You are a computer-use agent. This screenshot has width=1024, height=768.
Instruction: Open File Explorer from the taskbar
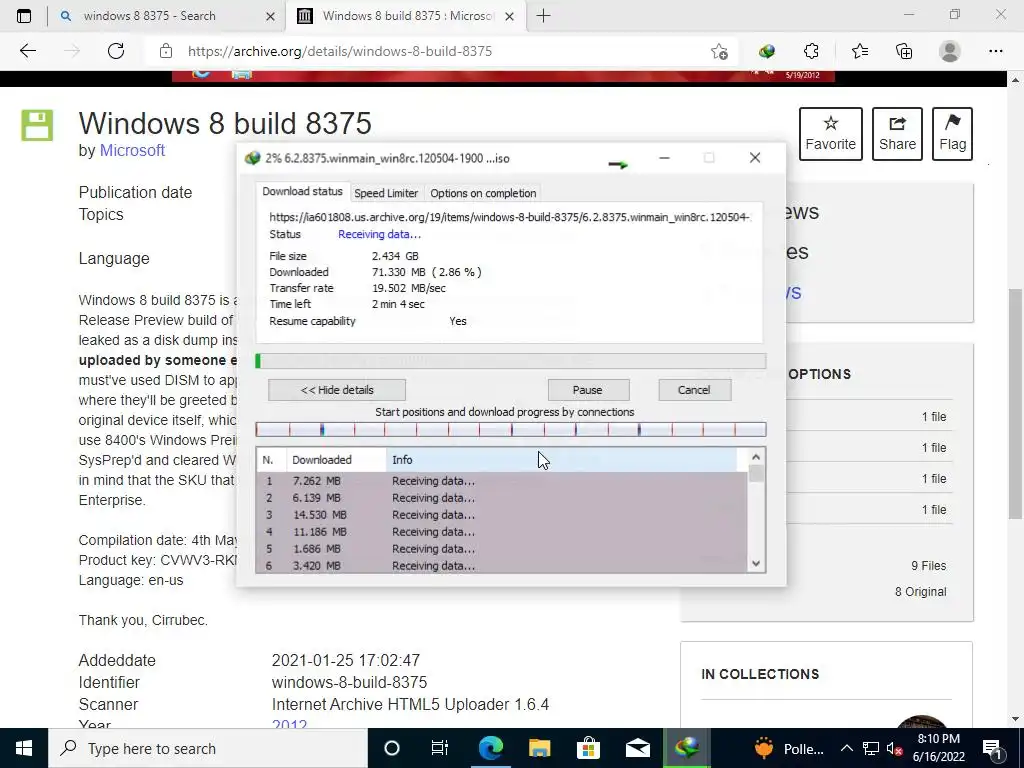point(539,748)
